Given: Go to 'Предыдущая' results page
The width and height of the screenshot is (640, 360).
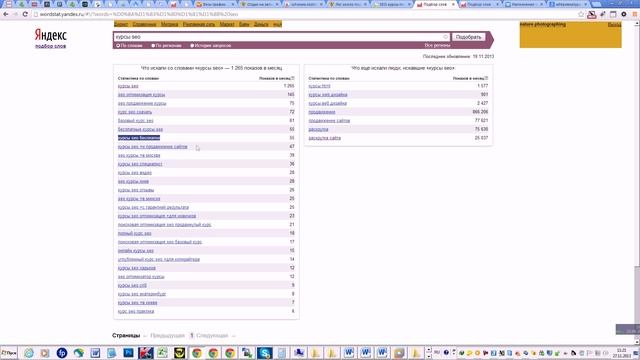Looking at the screenshot, I should tap(167, 336).
